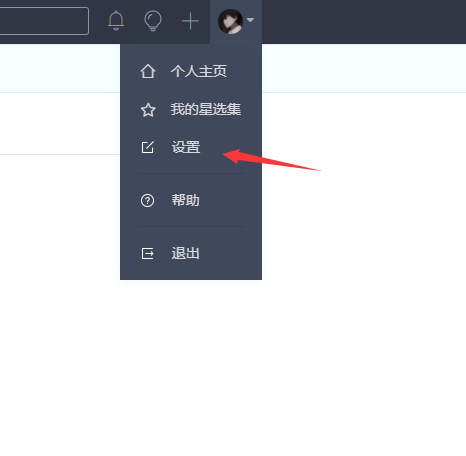Open the notifications bell
The height and width of the screenshot is (456, 466).
pos(116,21)
